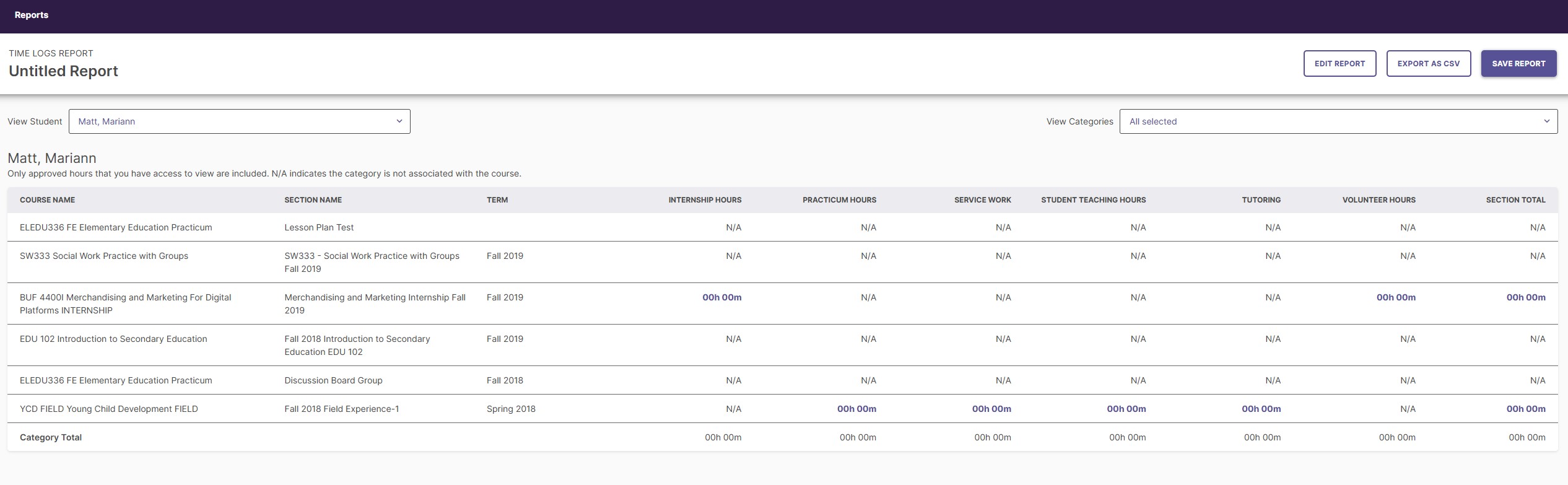This screenshot has height=485, width=1568.
Task: Open YCD FIELD section total value
Action: (x=1526, y=409)
